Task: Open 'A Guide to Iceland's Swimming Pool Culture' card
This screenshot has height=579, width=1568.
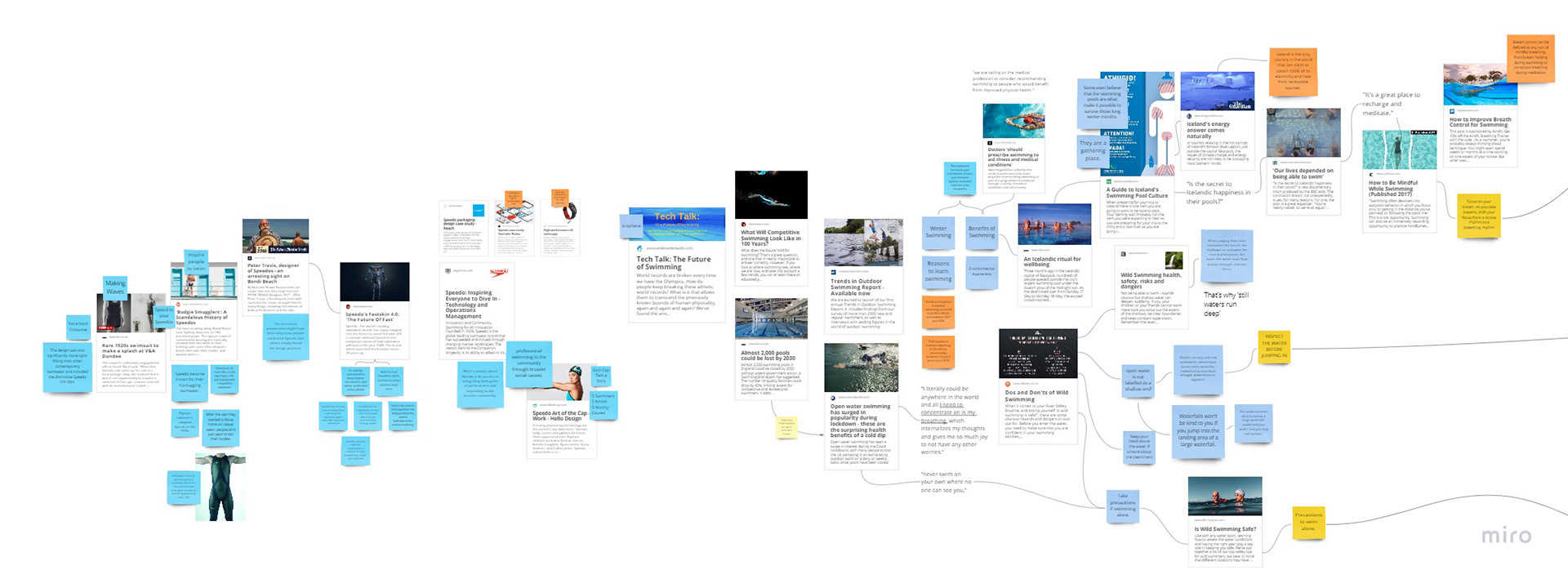Action: 1138,155
